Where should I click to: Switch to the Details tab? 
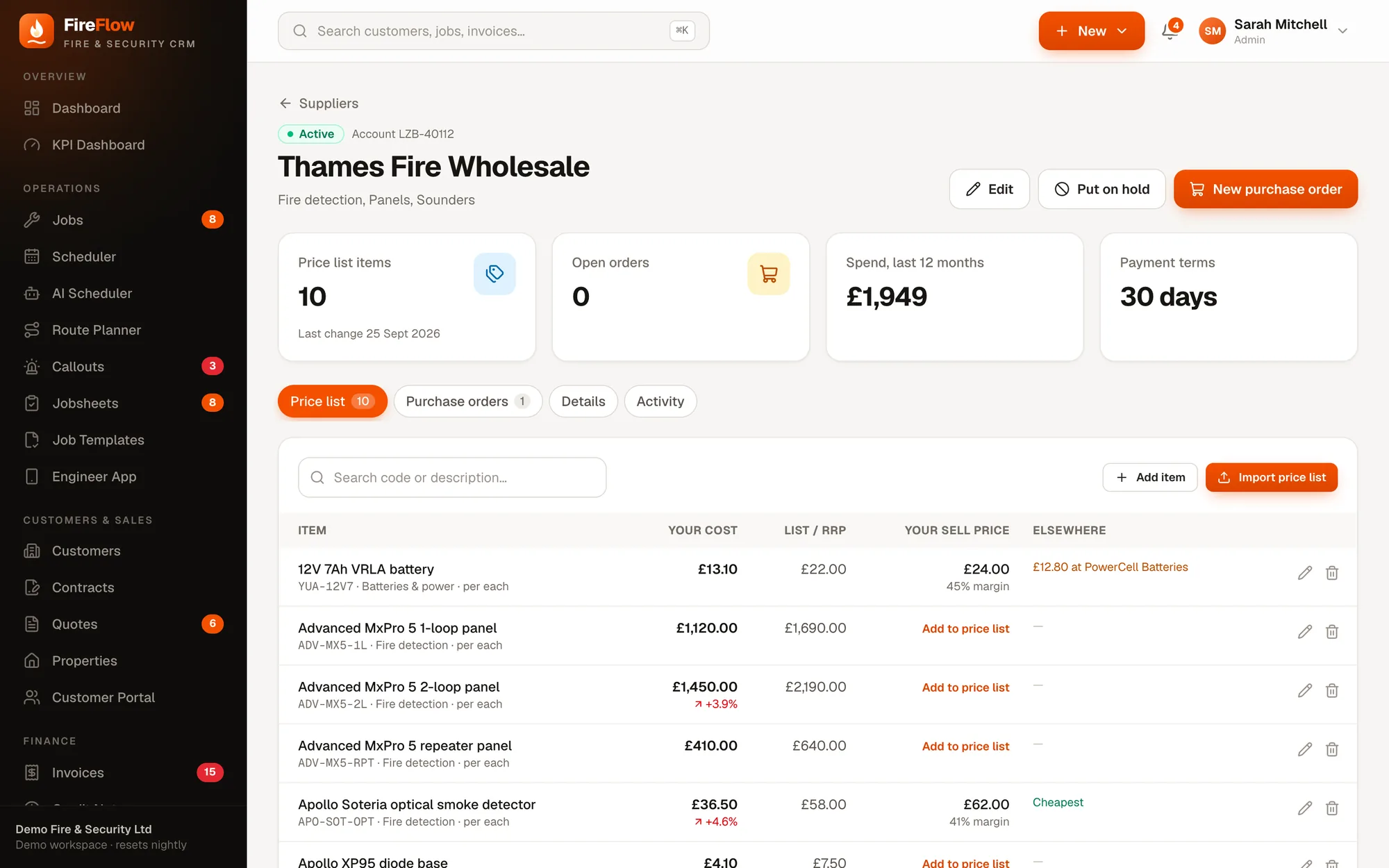coord(583,401)
